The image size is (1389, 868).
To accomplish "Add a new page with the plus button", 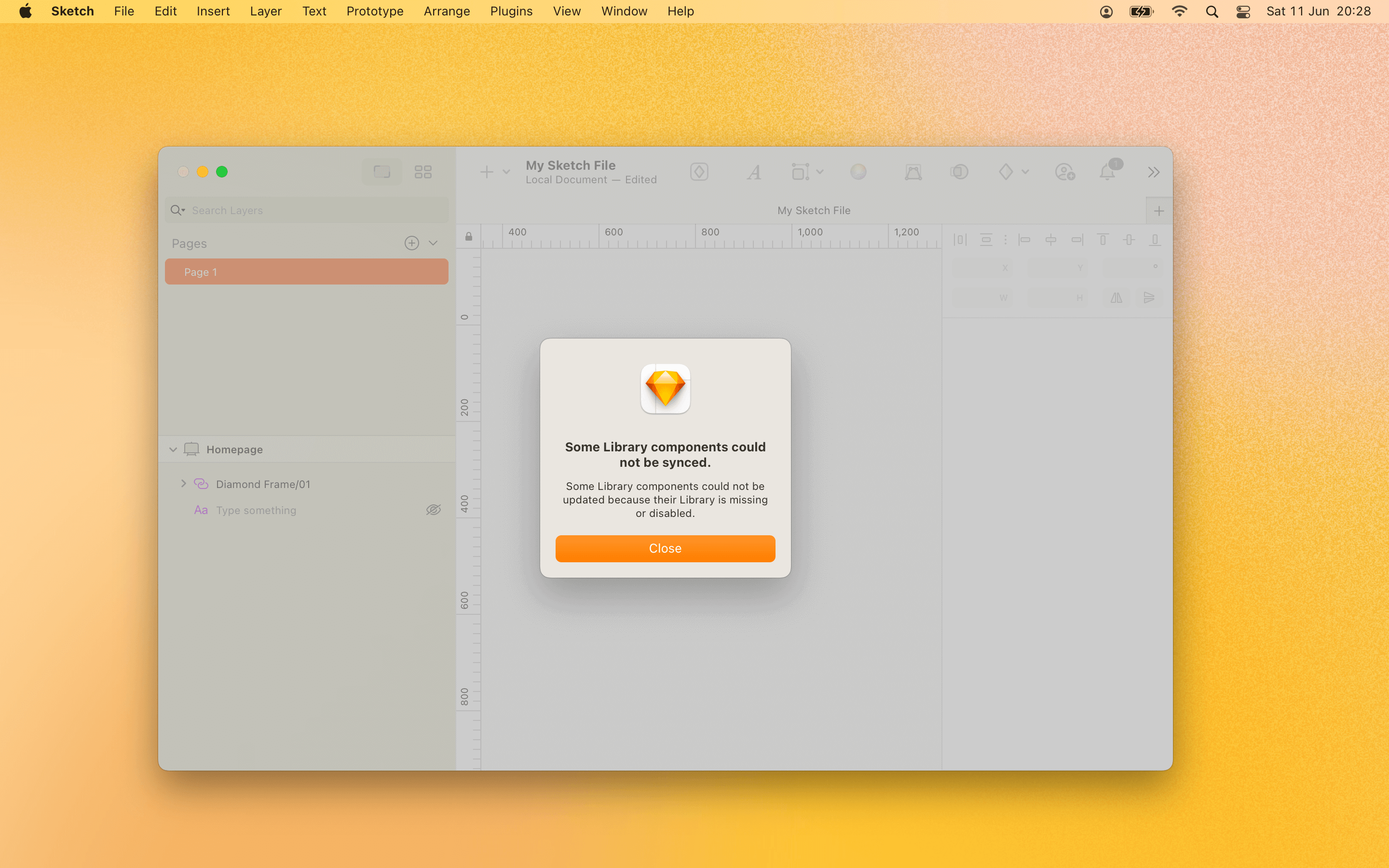I will [411, 243].
